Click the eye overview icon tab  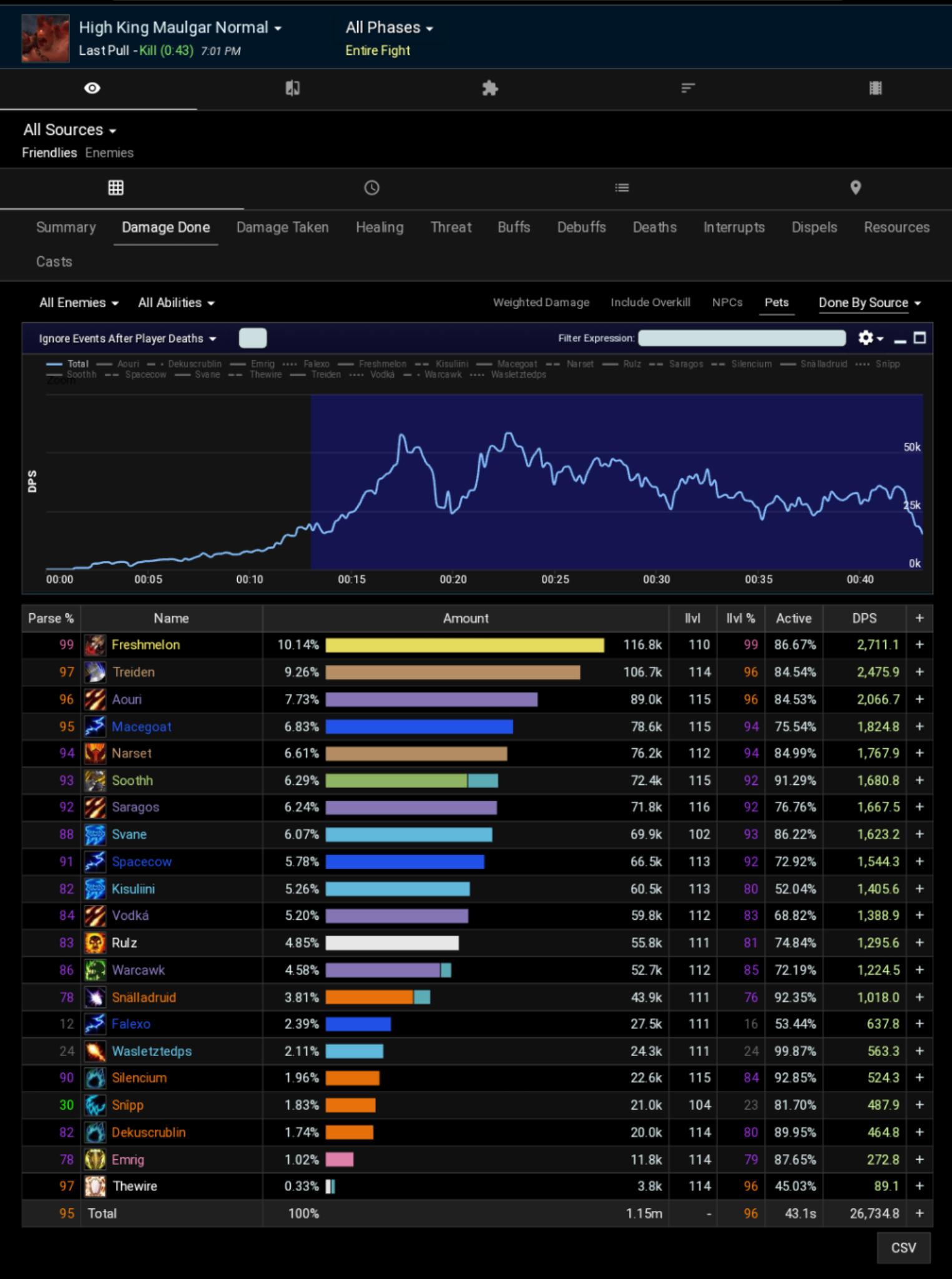pyautogui.click(x=92, y=88)
